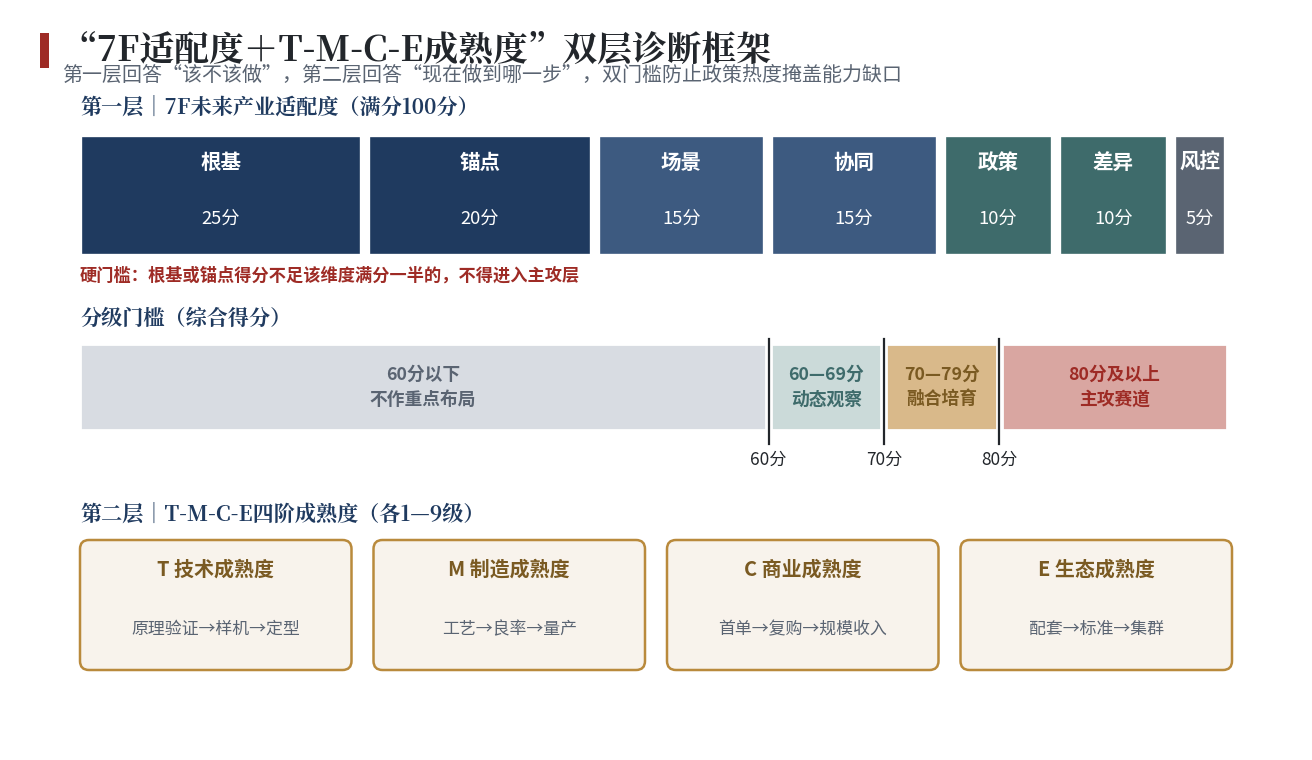Select the 60分以下 不作重点布局 bar
The height and width of the screenshot is (760, 1312).
[x=423, y=387]
